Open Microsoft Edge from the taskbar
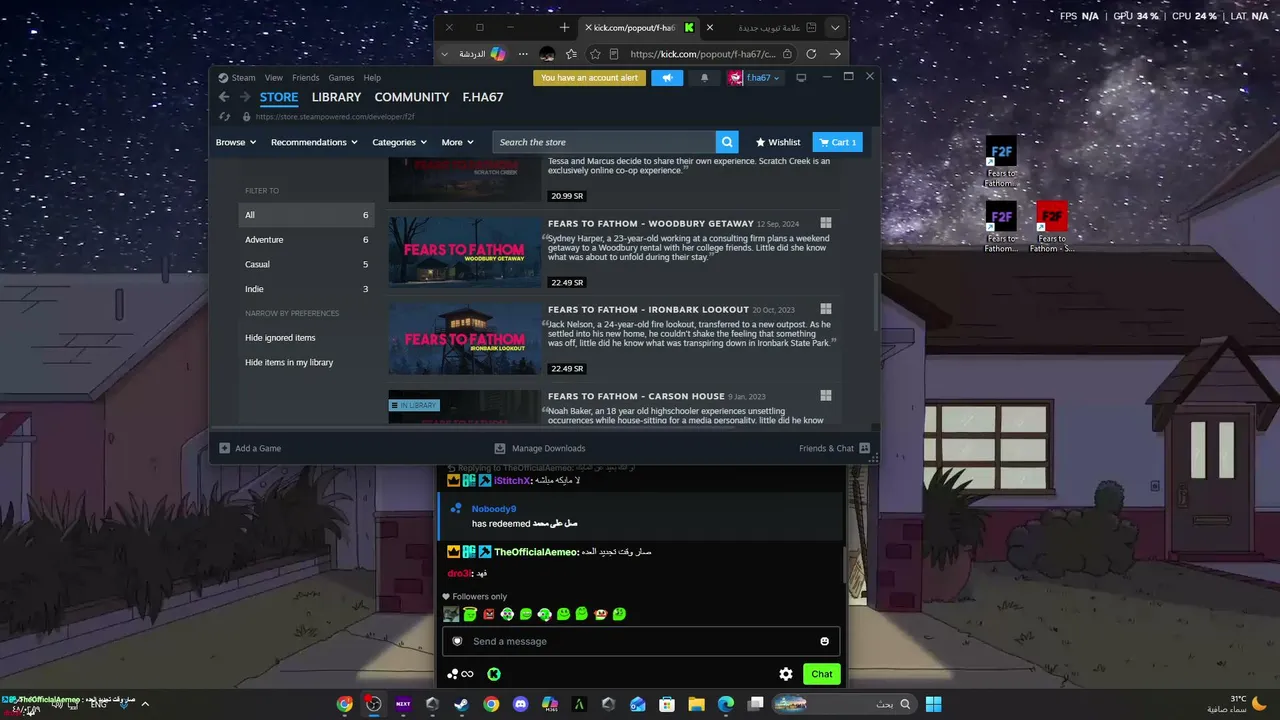Screen dimensions: 1280x720 point(726,704)
